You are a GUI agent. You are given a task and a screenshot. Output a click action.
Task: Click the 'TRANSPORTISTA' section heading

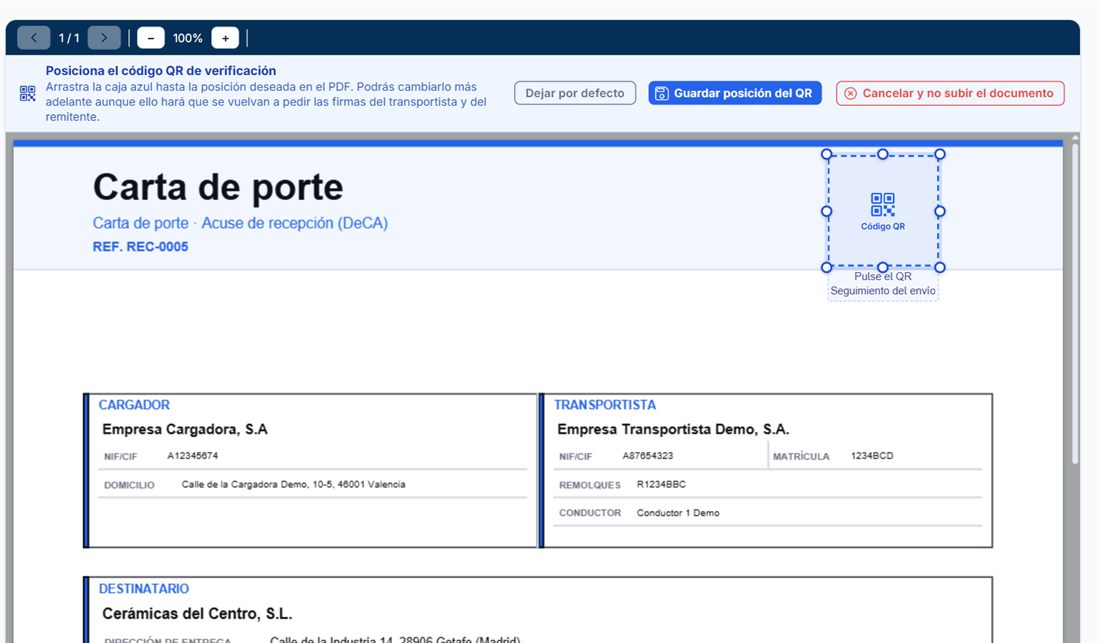click(x=605, y=405)
